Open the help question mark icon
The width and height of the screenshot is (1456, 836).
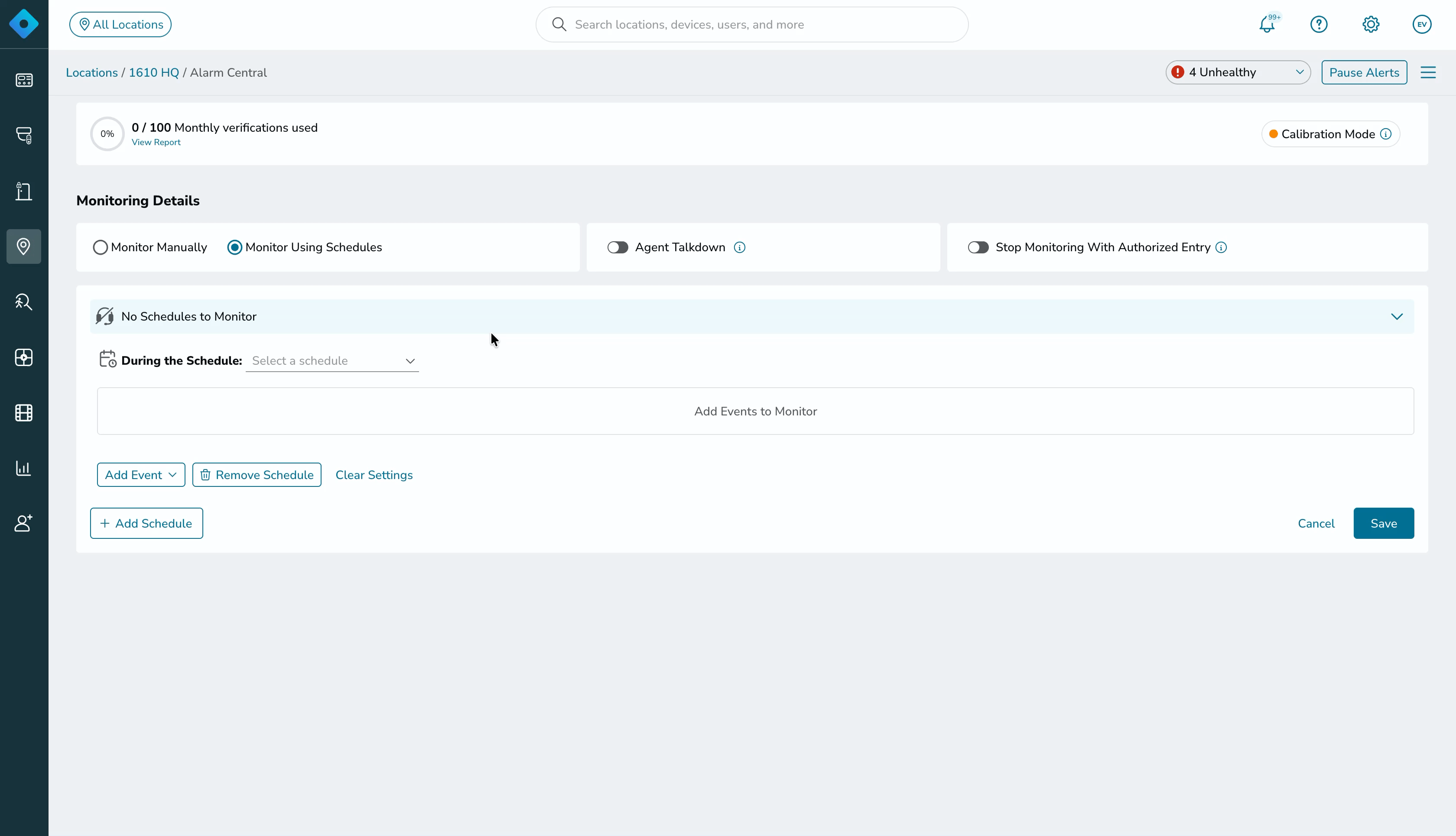[x=1319, y=24]
